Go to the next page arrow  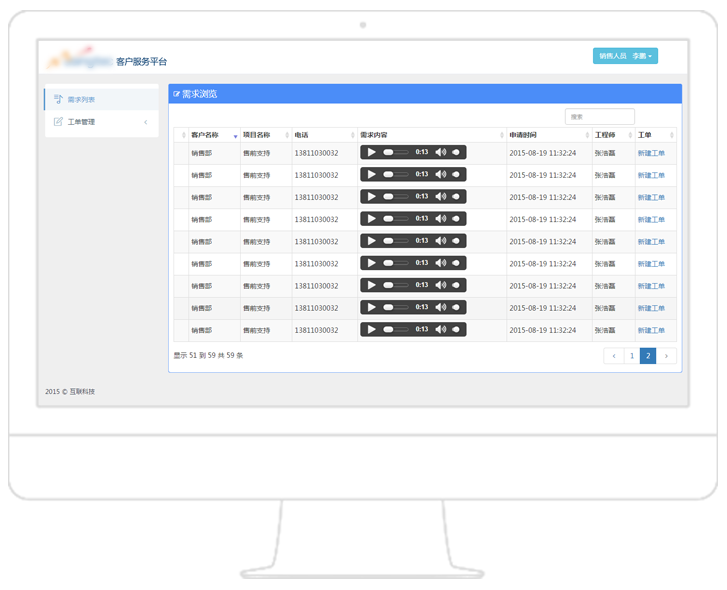666,356
